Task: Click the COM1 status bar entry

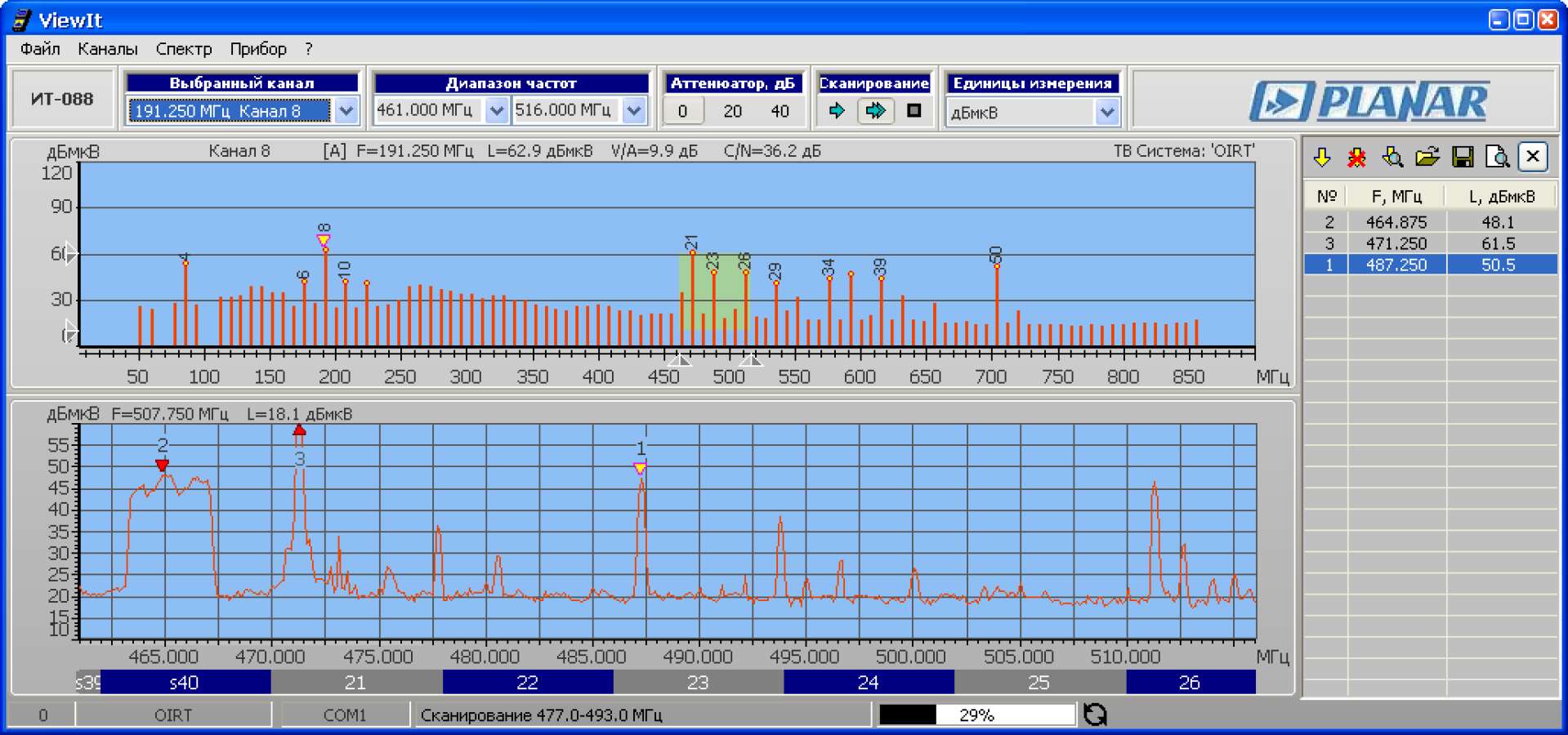Action: (345, 715)
